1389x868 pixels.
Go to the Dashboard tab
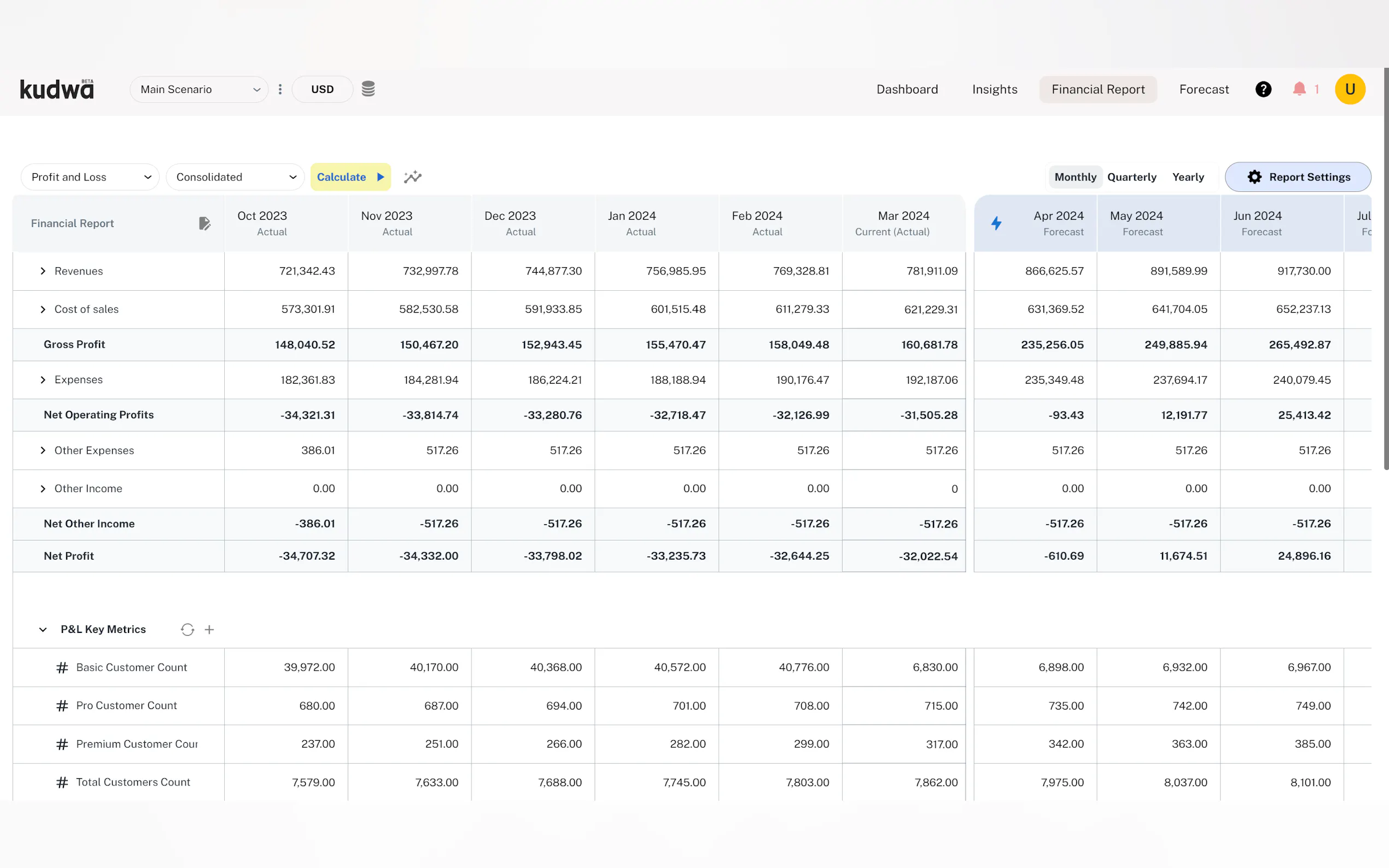pos(907,89)
